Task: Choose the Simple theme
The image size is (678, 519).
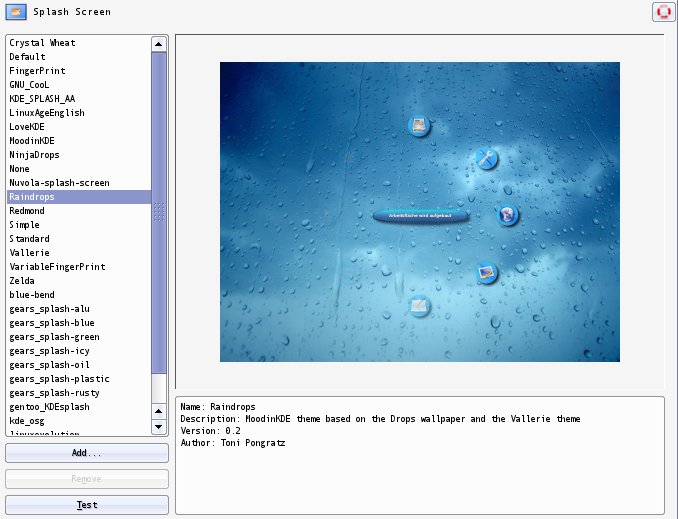Action: click(x=79, y=225)
